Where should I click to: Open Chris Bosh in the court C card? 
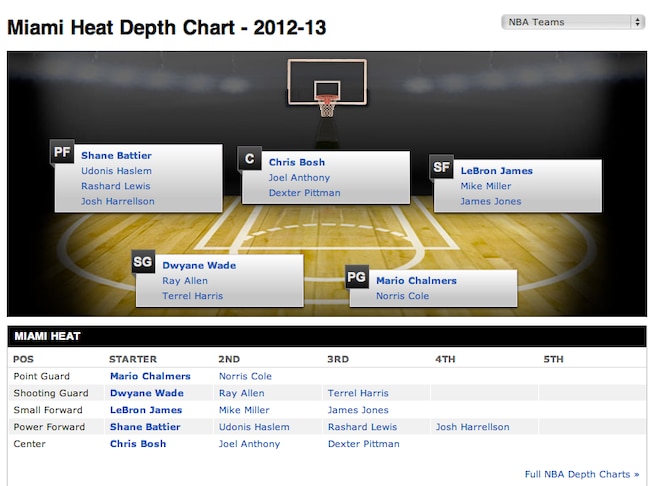[297, 162]
